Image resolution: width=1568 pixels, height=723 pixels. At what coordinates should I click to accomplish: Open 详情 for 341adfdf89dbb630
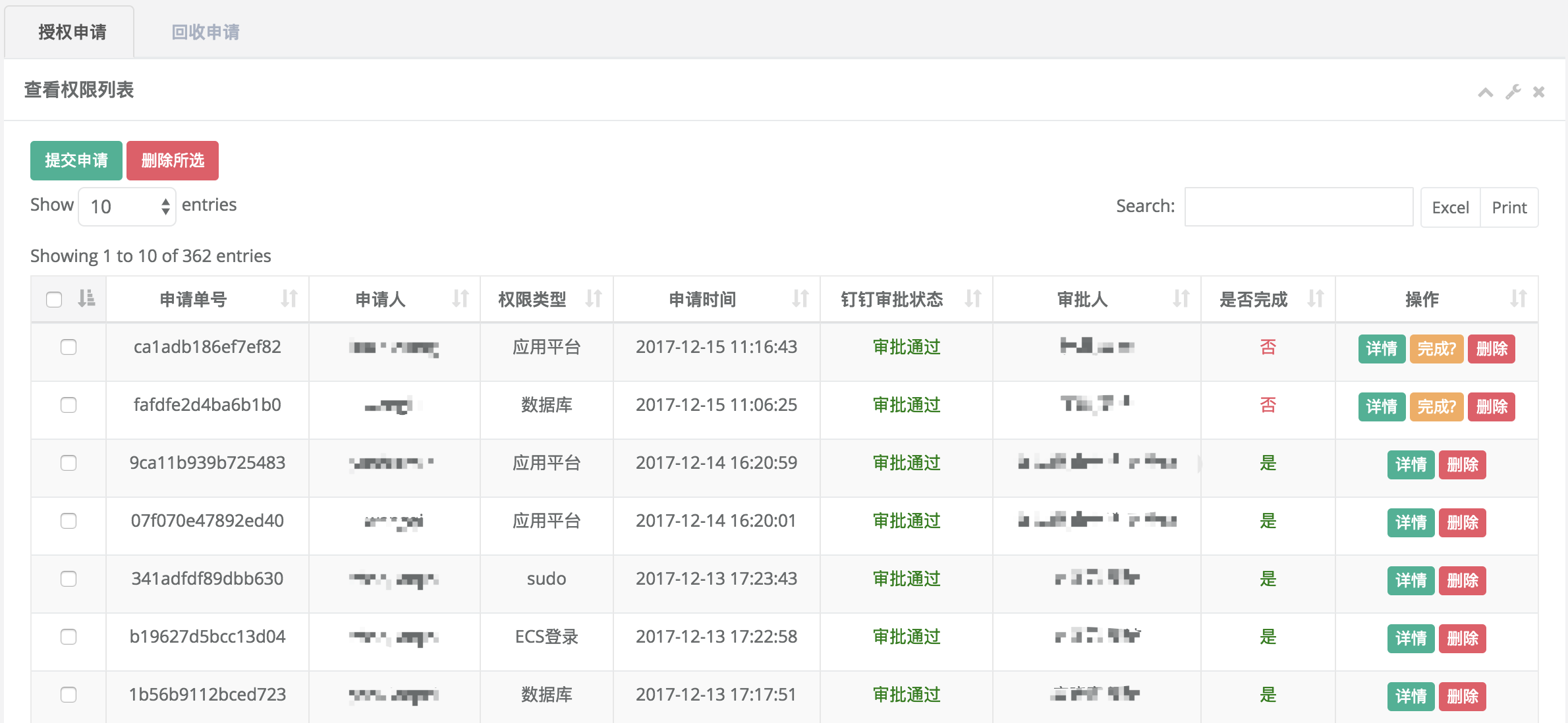click(x=1411, y=581)
